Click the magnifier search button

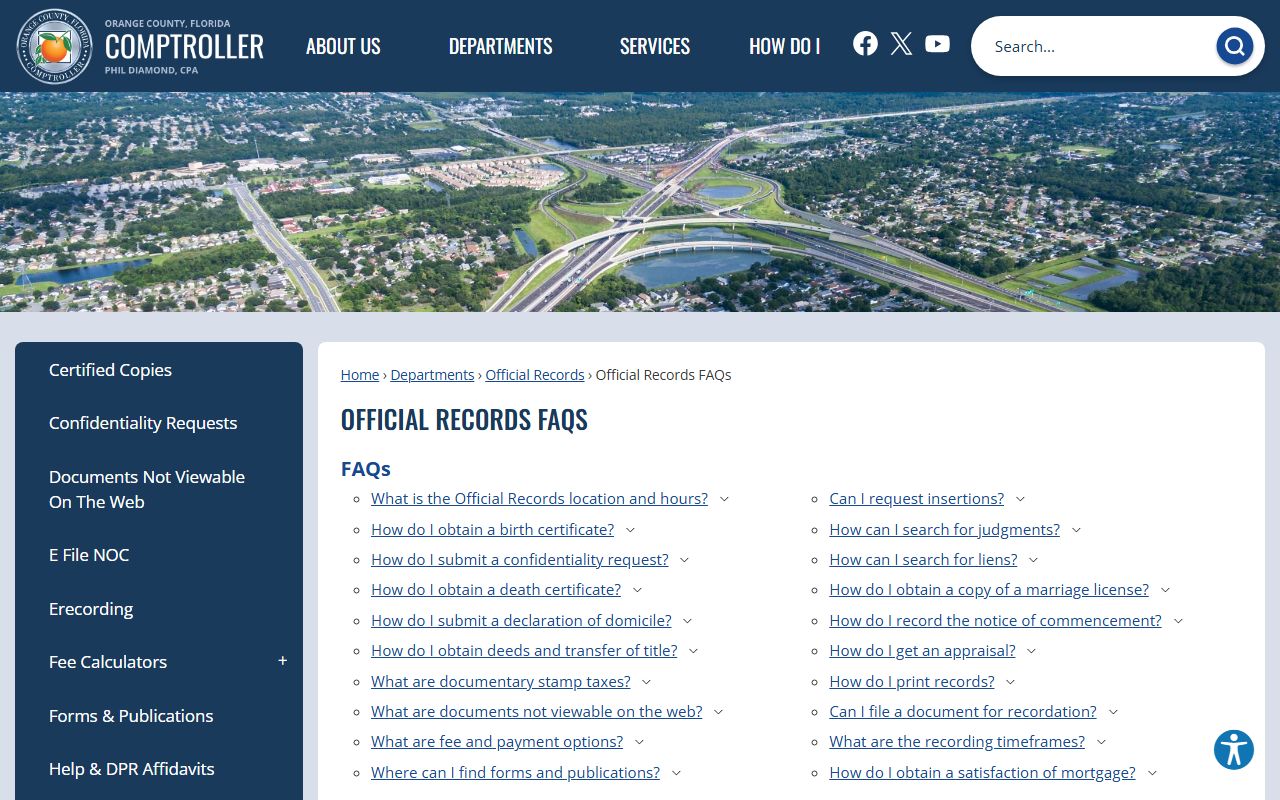click(1234, 46)
